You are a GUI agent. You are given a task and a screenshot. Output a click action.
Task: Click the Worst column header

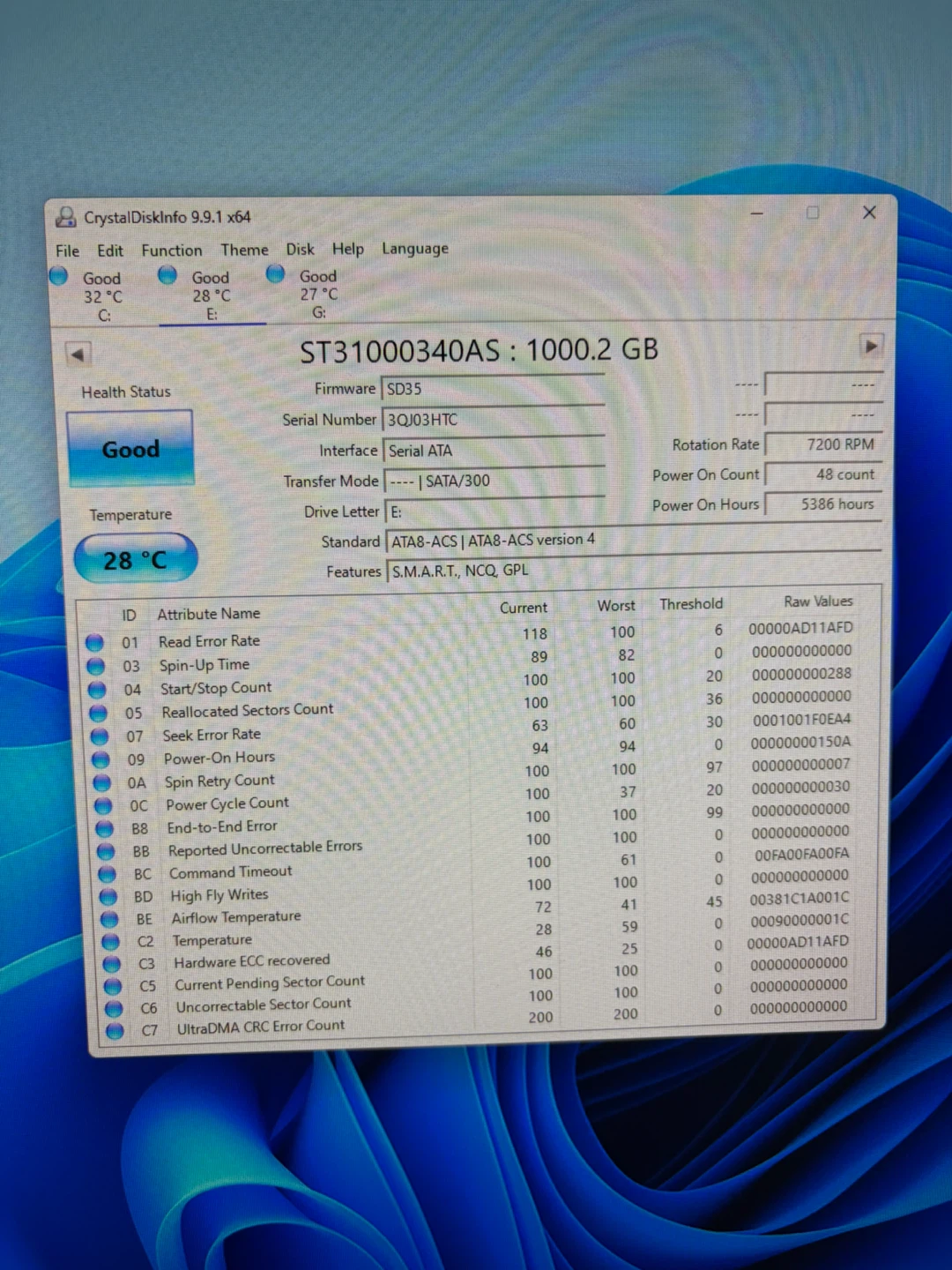[x=616, y=606]
